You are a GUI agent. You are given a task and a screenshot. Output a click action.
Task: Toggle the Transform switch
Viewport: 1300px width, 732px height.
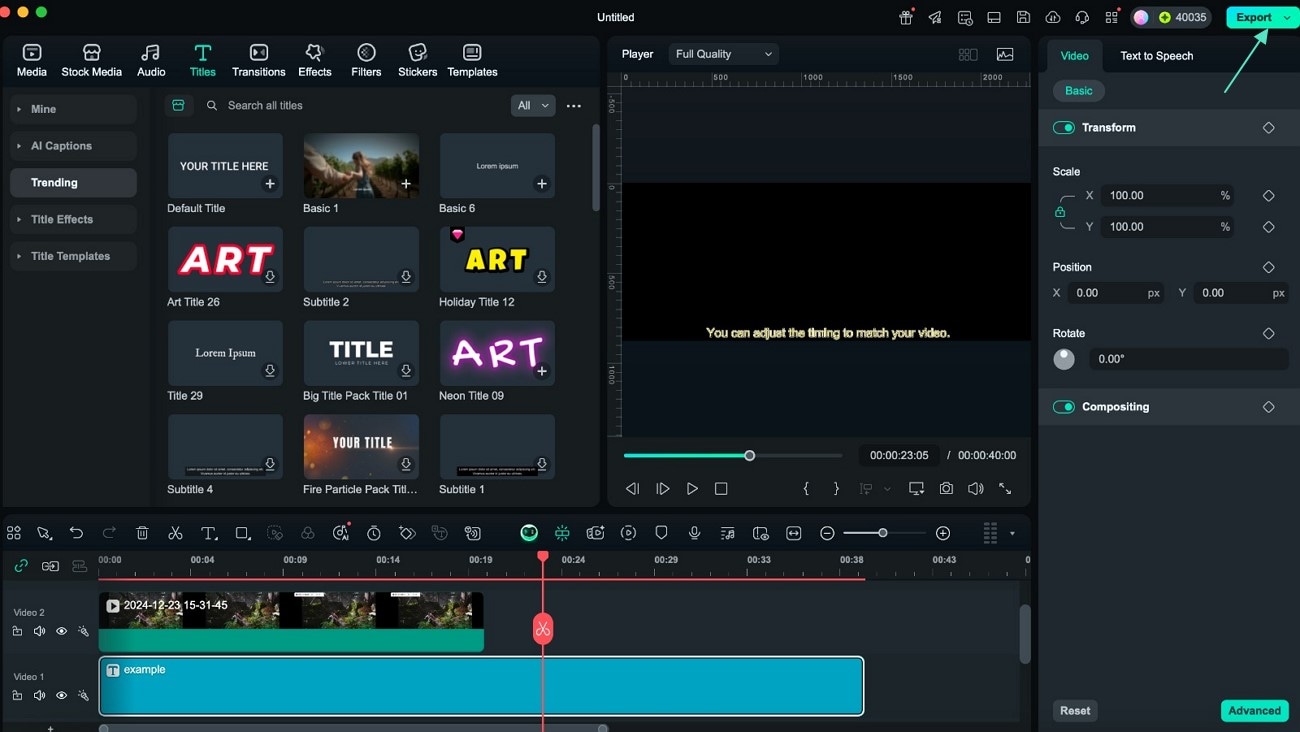(x=1064, y=128)
